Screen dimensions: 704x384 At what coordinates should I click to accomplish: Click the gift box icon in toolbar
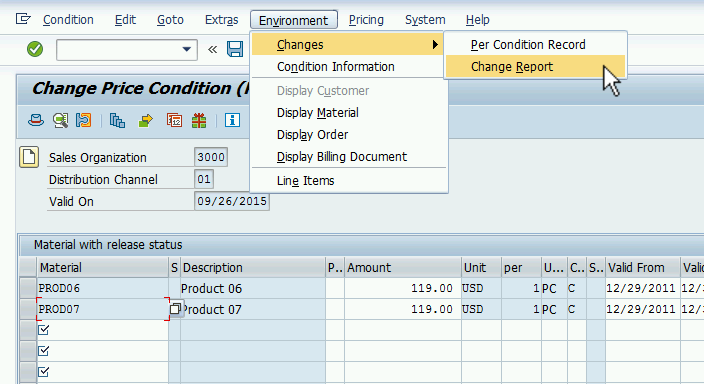coord(199,120)
